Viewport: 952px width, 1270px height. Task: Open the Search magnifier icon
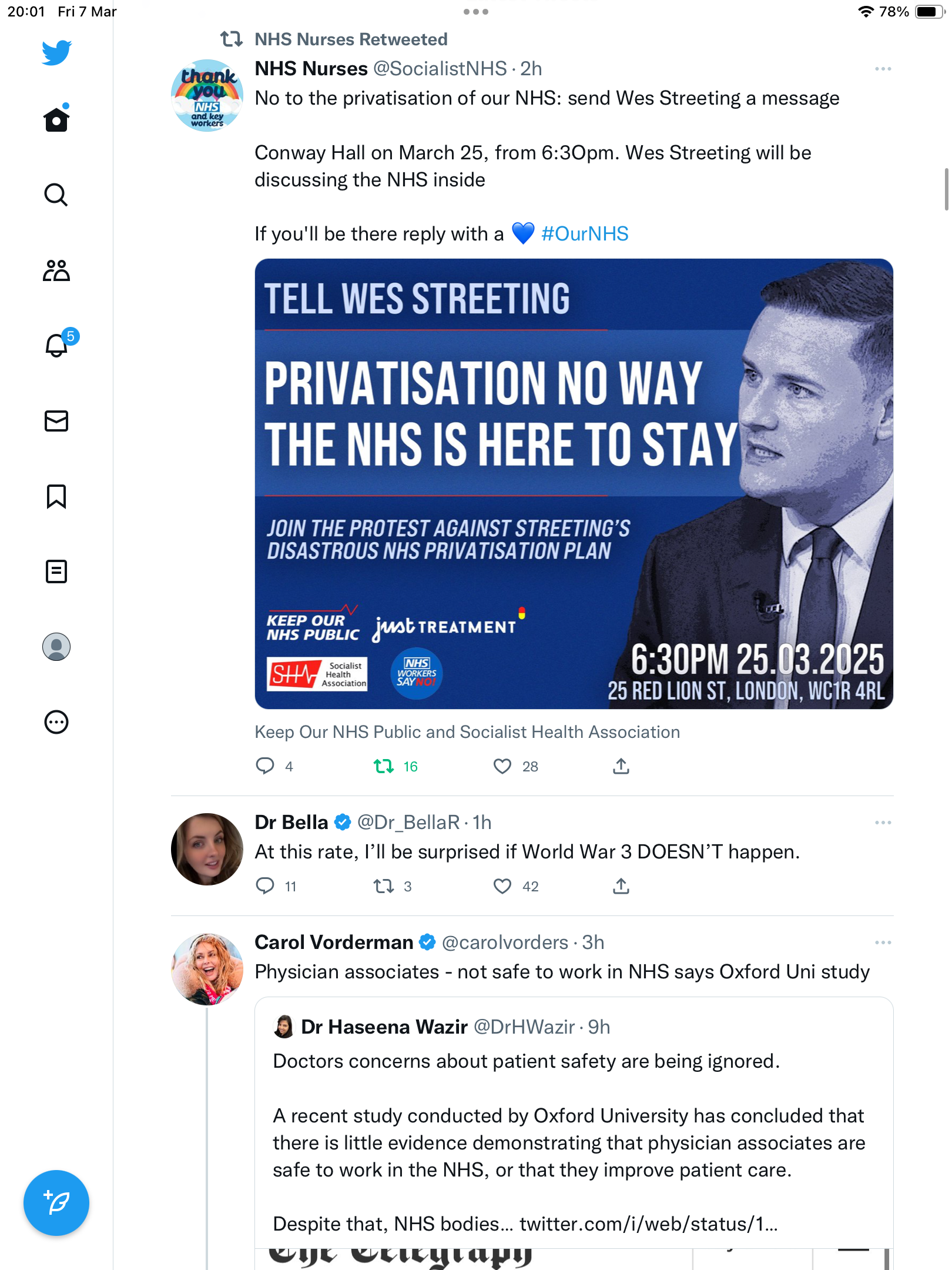pos(56,195)
